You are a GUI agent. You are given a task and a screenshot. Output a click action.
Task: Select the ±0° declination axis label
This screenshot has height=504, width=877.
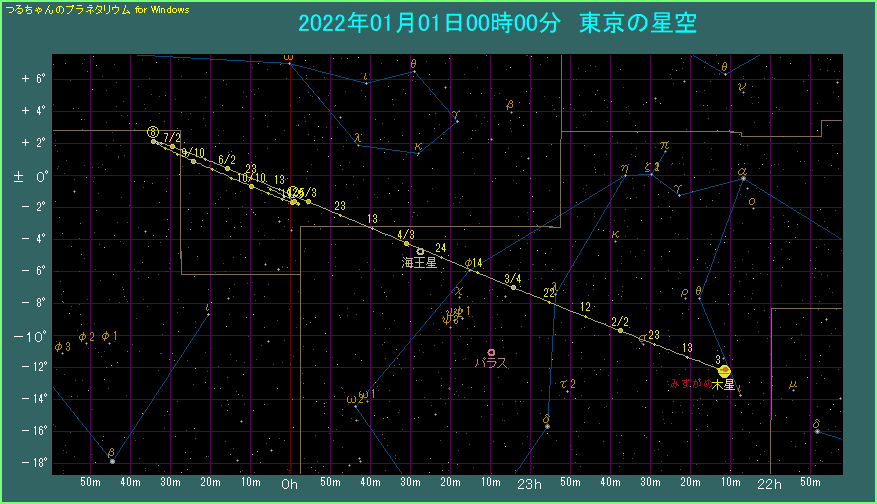pos(27,176)
